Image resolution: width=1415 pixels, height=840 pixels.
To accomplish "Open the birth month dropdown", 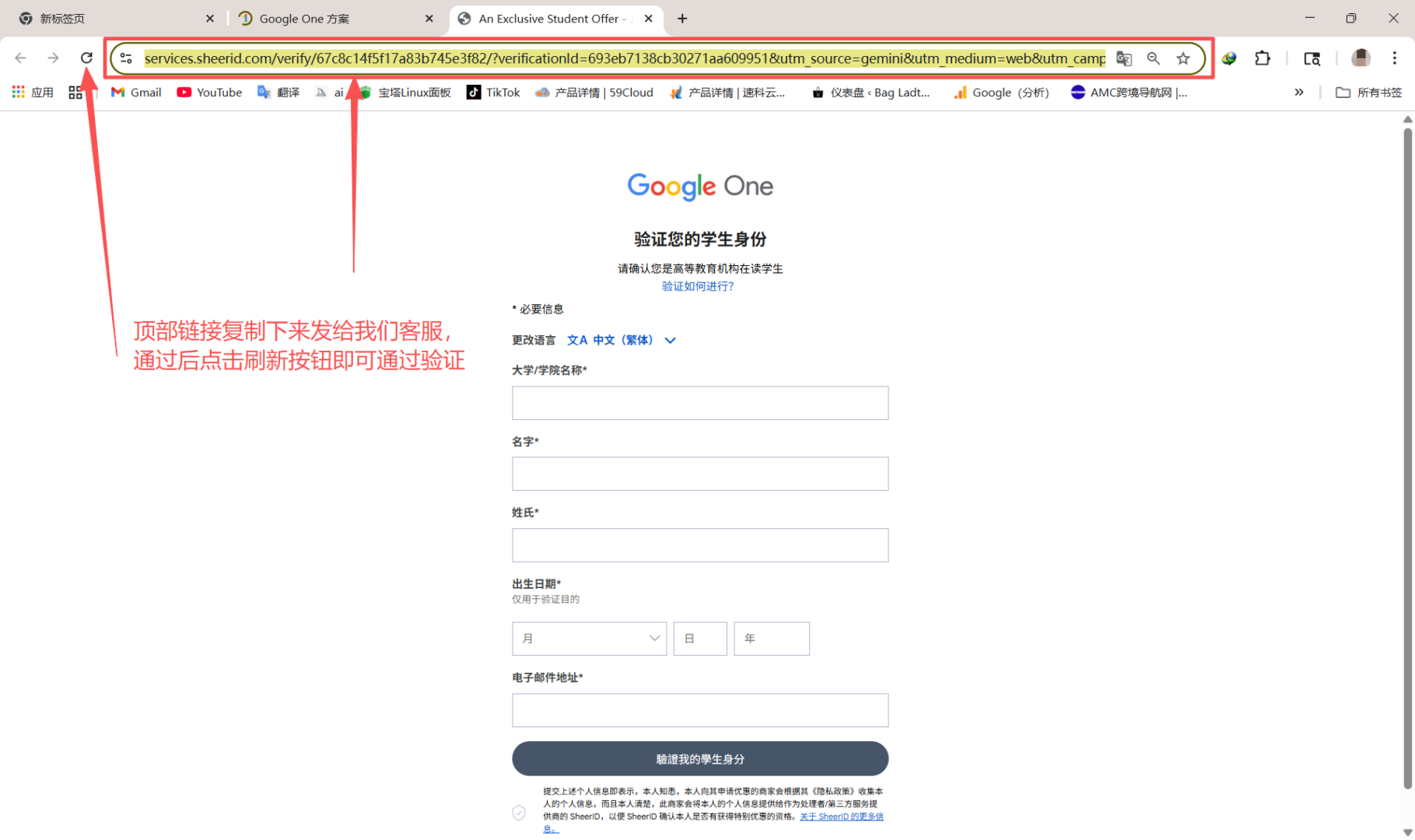I will click(589, 638).
